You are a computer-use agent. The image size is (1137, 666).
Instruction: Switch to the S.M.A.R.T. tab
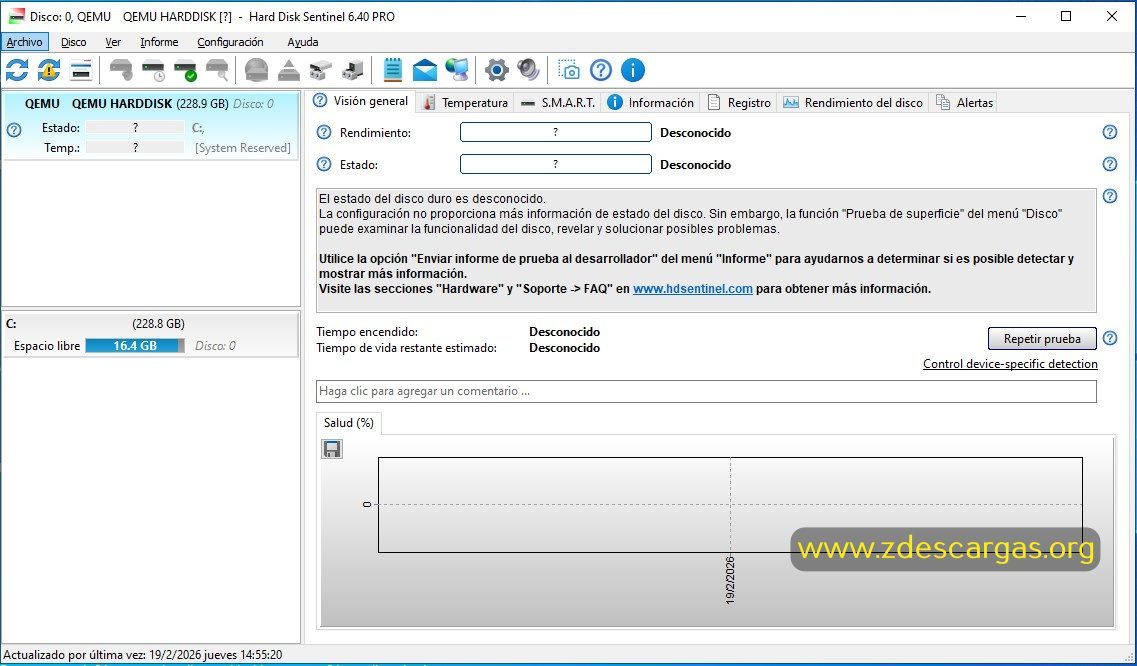(x=558, y=103)
